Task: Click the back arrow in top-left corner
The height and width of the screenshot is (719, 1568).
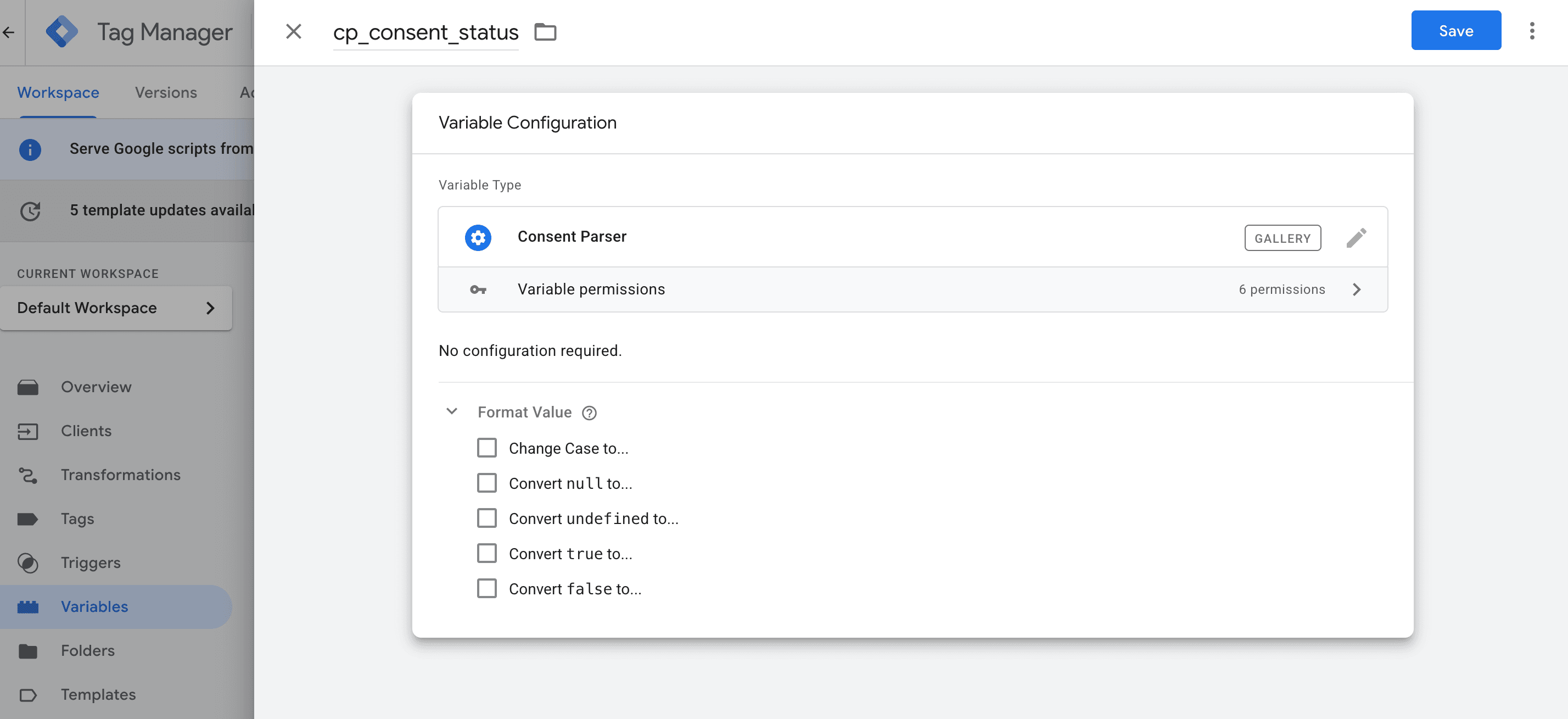Action: click(9, 32)
